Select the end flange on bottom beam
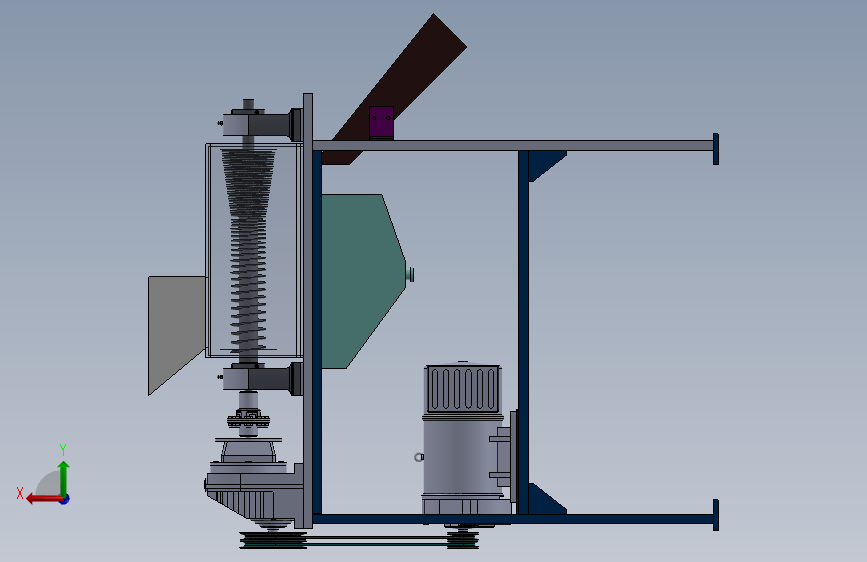 point(715,515)
